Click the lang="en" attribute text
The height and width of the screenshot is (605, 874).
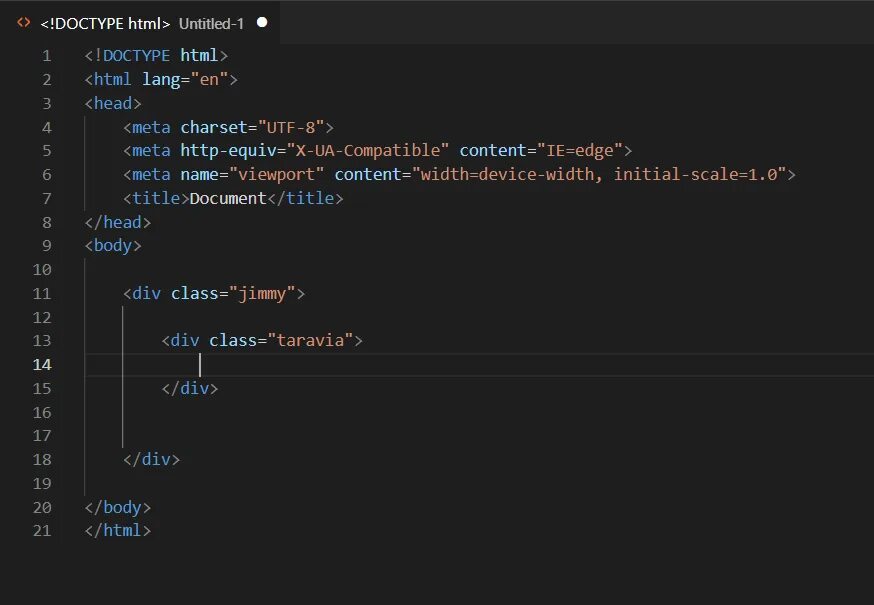point(185,80)
